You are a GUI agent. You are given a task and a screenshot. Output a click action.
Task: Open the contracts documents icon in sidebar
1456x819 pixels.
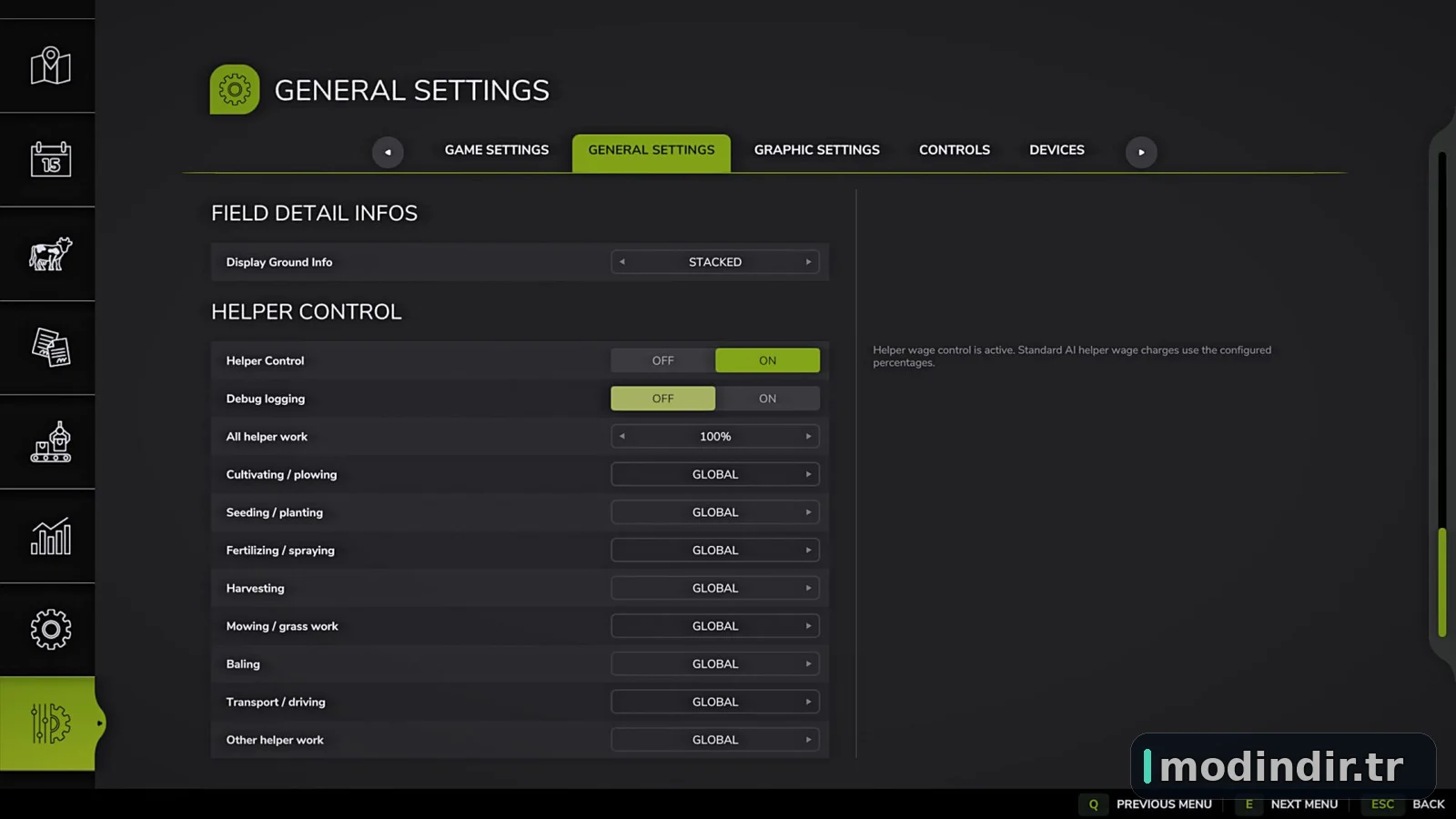(x=50, y=348)
